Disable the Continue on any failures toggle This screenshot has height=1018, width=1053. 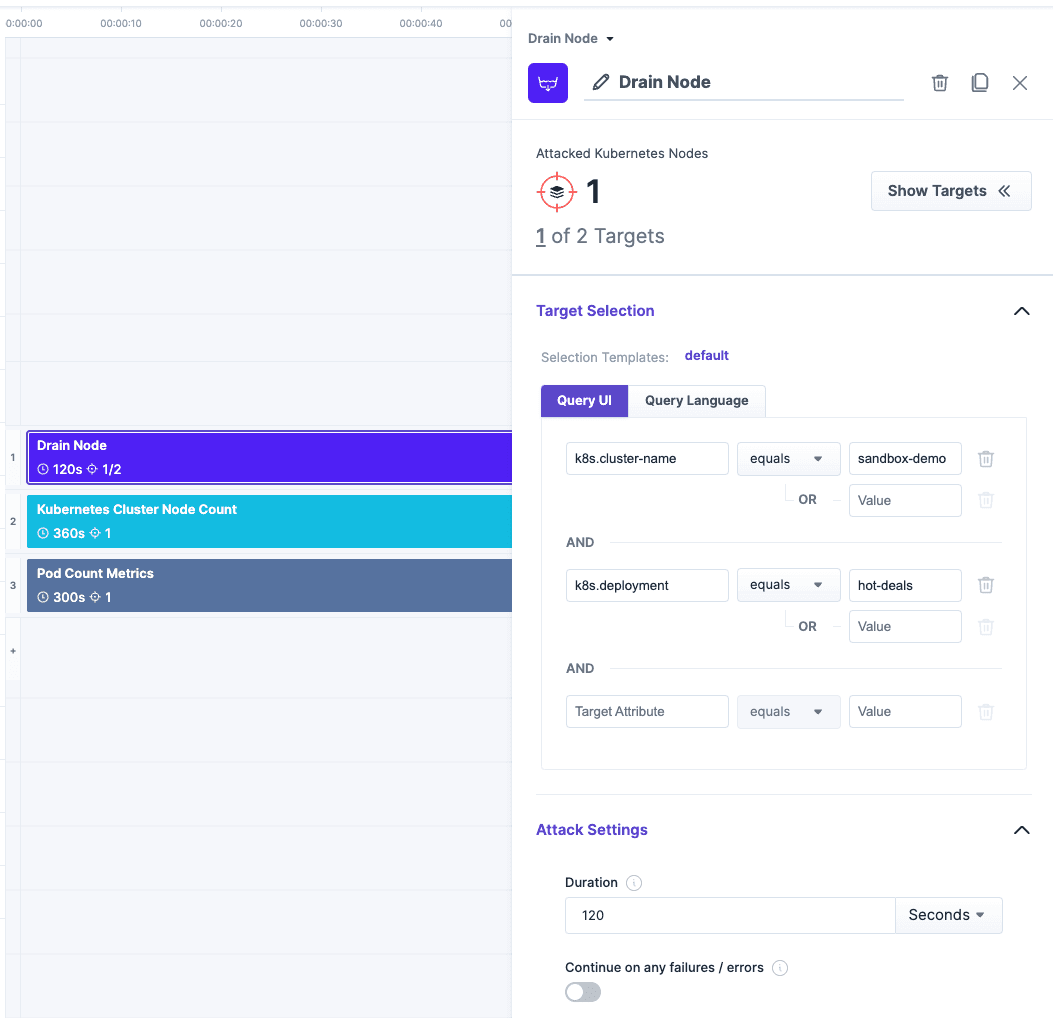tap(583, 991)
